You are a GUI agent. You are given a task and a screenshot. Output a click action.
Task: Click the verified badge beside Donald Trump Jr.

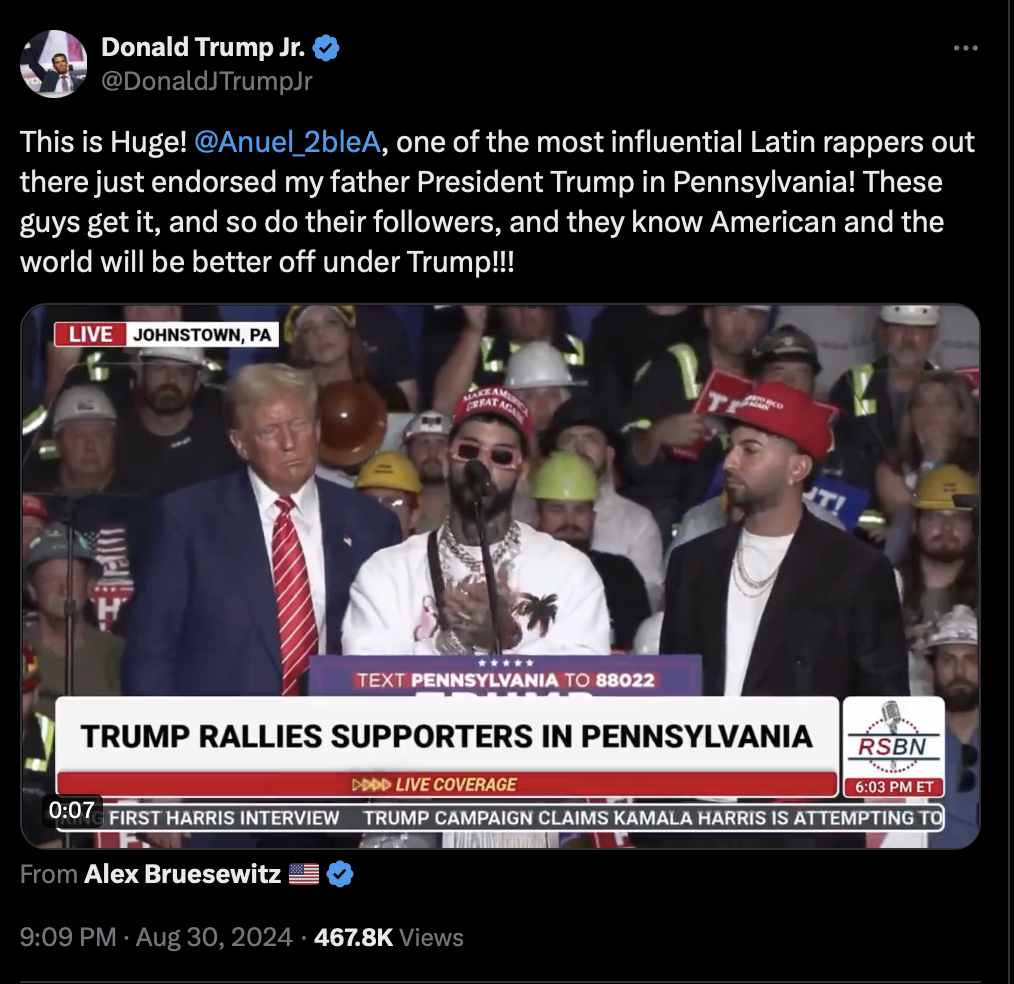pyautogui.click(x=326, y=48)
